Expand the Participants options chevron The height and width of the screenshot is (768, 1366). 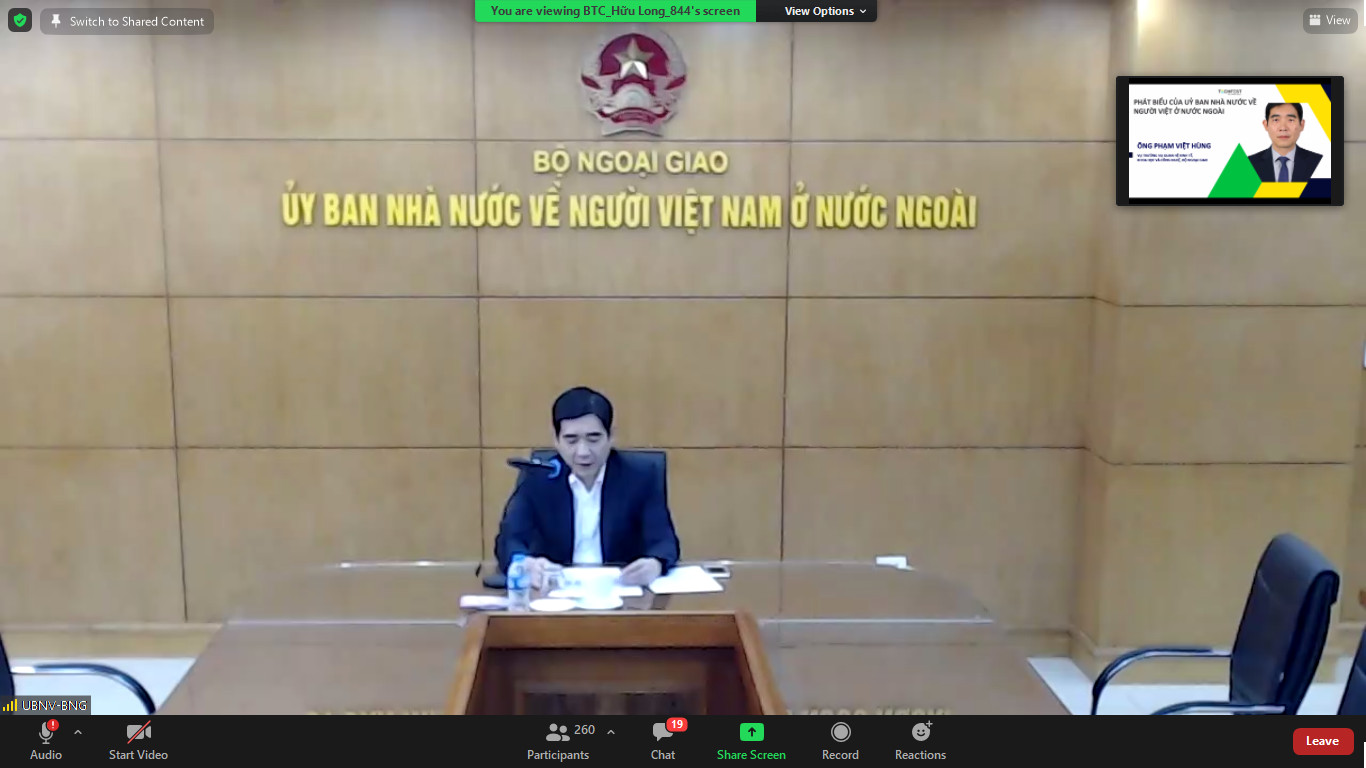click(611, 732)
